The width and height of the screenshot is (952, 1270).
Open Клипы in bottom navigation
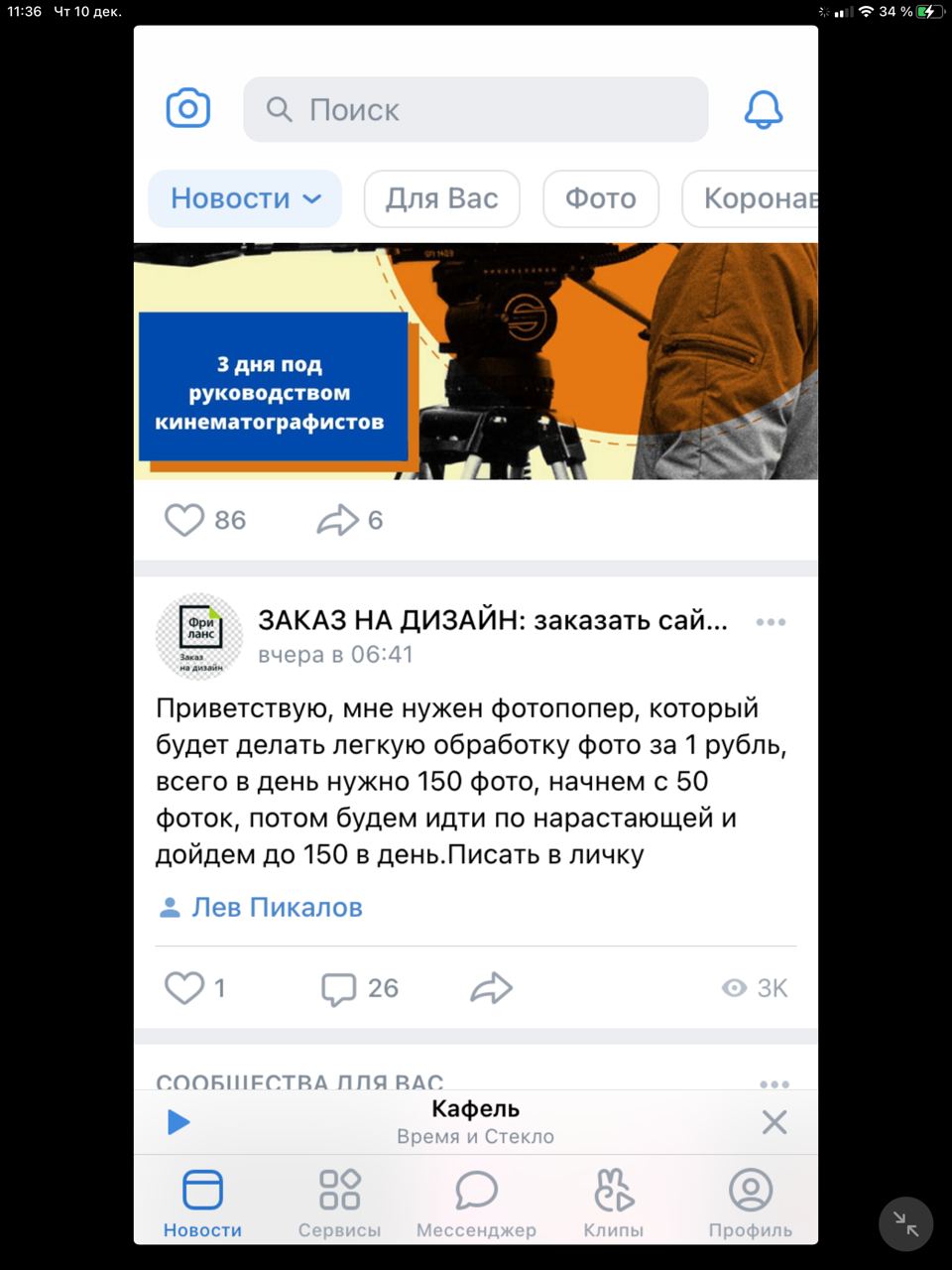coord(613,1203)
